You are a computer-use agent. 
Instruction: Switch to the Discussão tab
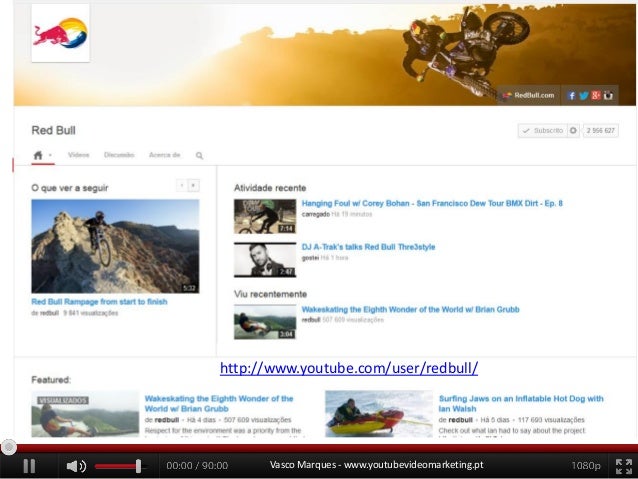coord(119,155)
